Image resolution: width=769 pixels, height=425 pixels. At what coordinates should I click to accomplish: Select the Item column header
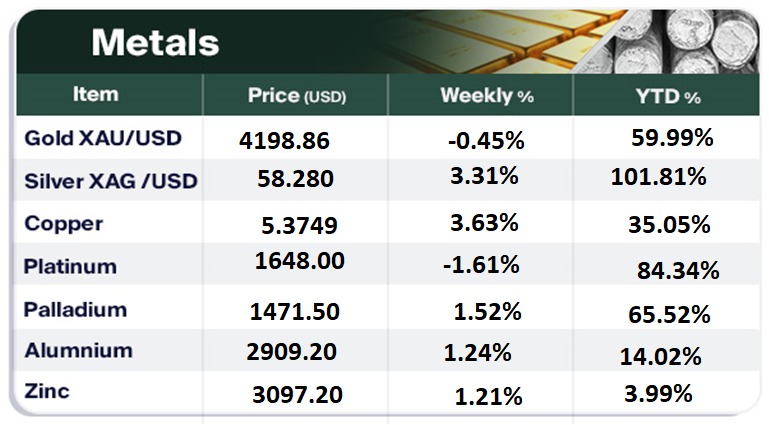(x=96, y=95)
